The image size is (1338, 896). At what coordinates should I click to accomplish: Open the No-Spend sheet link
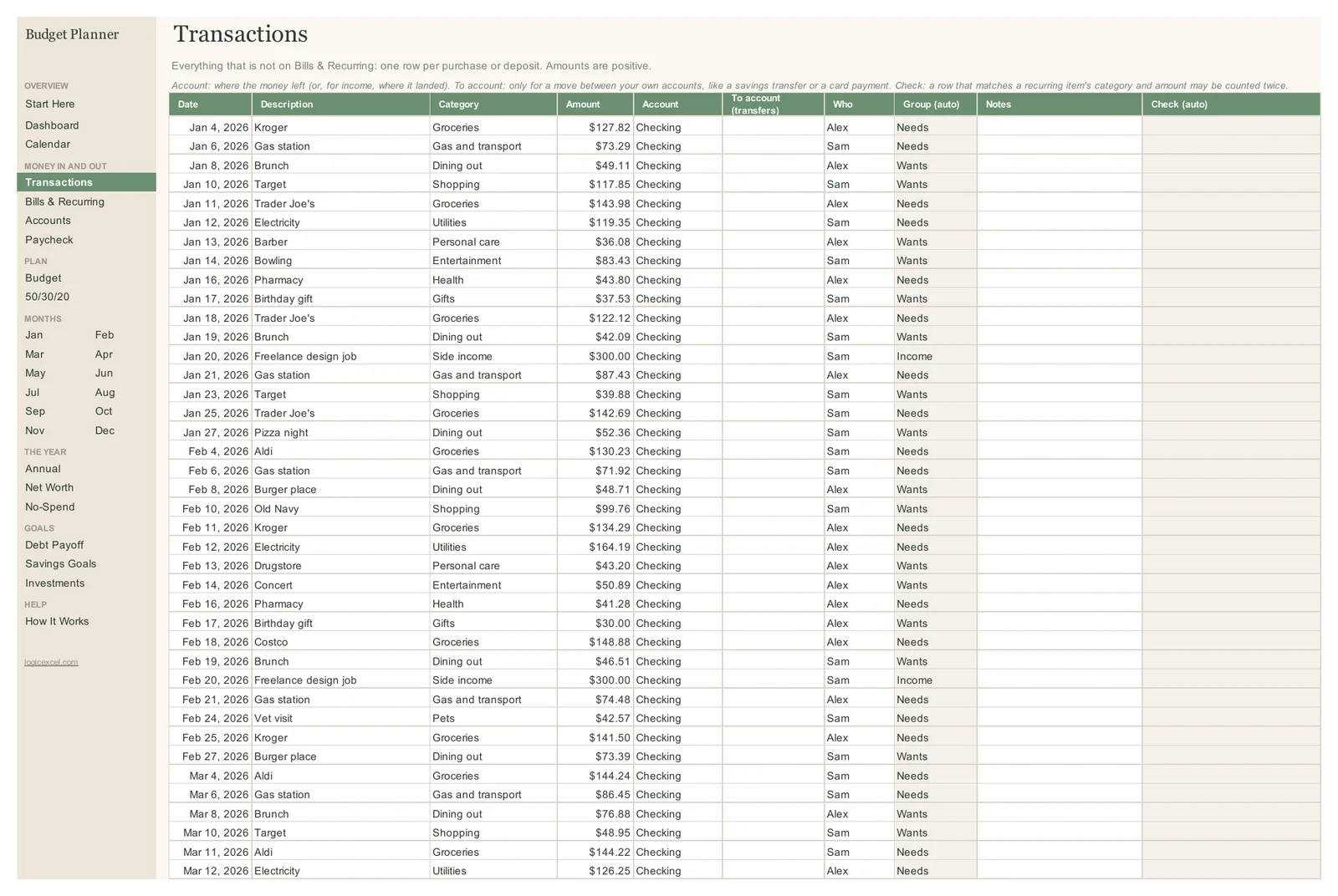[x=49, y=507]
